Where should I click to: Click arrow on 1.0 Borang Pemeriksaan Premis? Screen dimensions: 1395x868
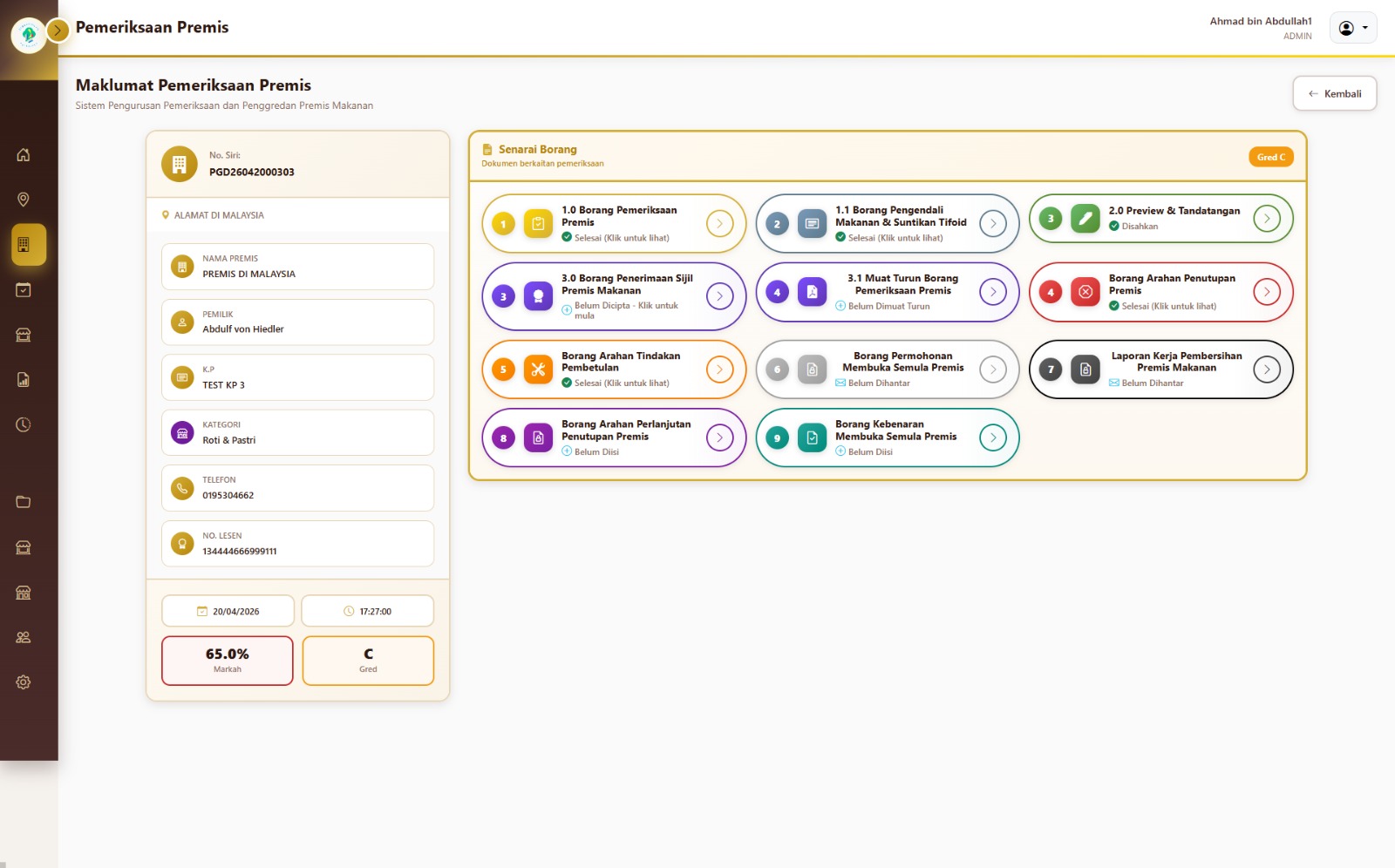coord(719,224)
